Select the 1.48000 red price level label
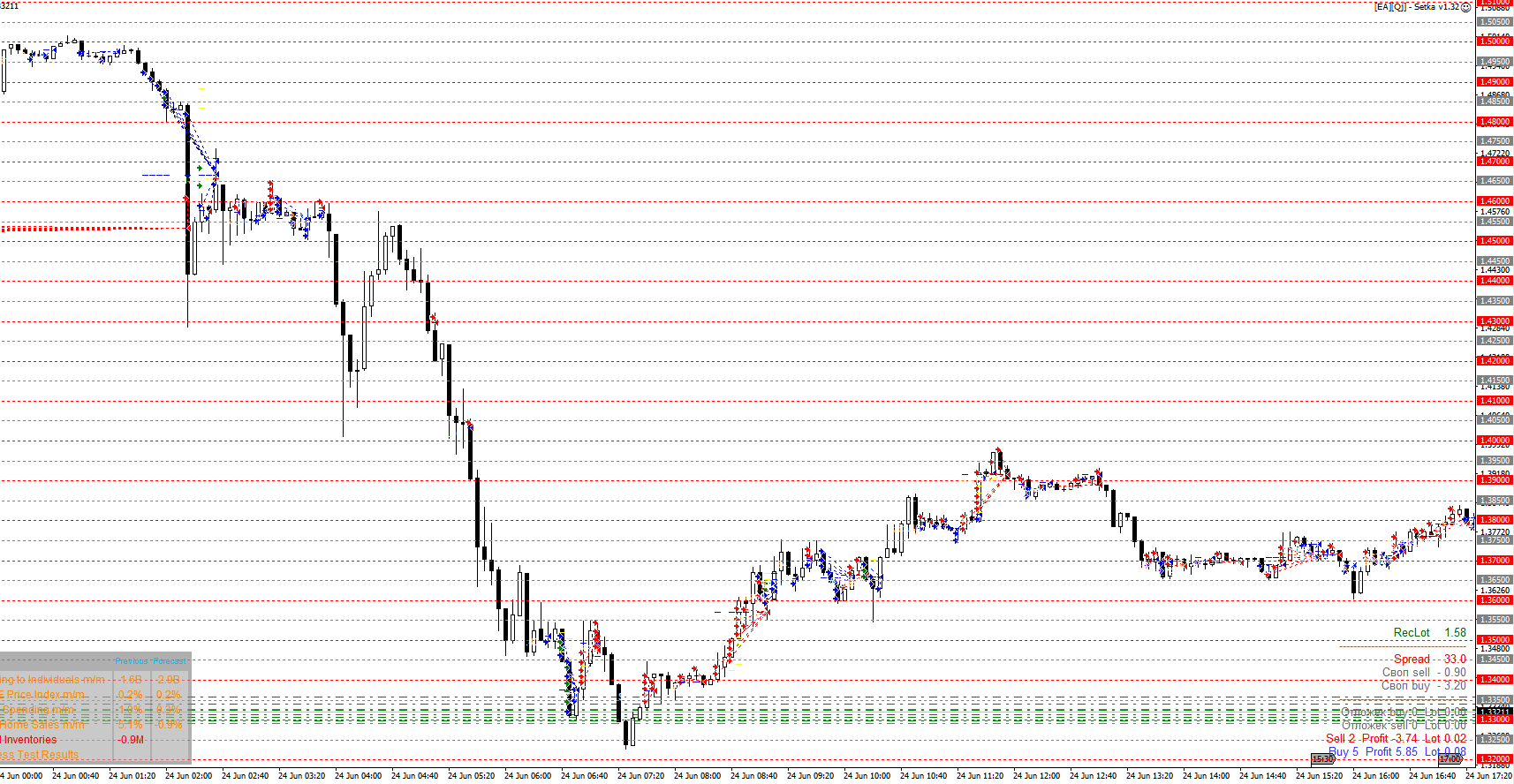Screen dimensions: 1514x784 (1495, 122)
